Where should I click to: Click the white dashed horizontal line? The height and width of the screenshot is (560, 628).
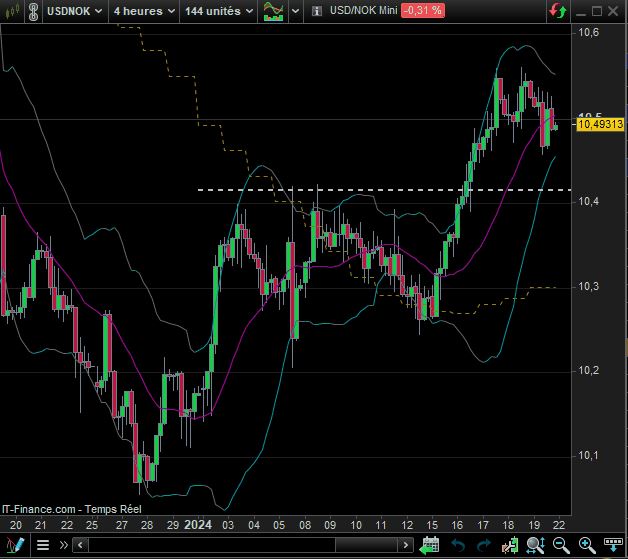(x=384, y=190)
